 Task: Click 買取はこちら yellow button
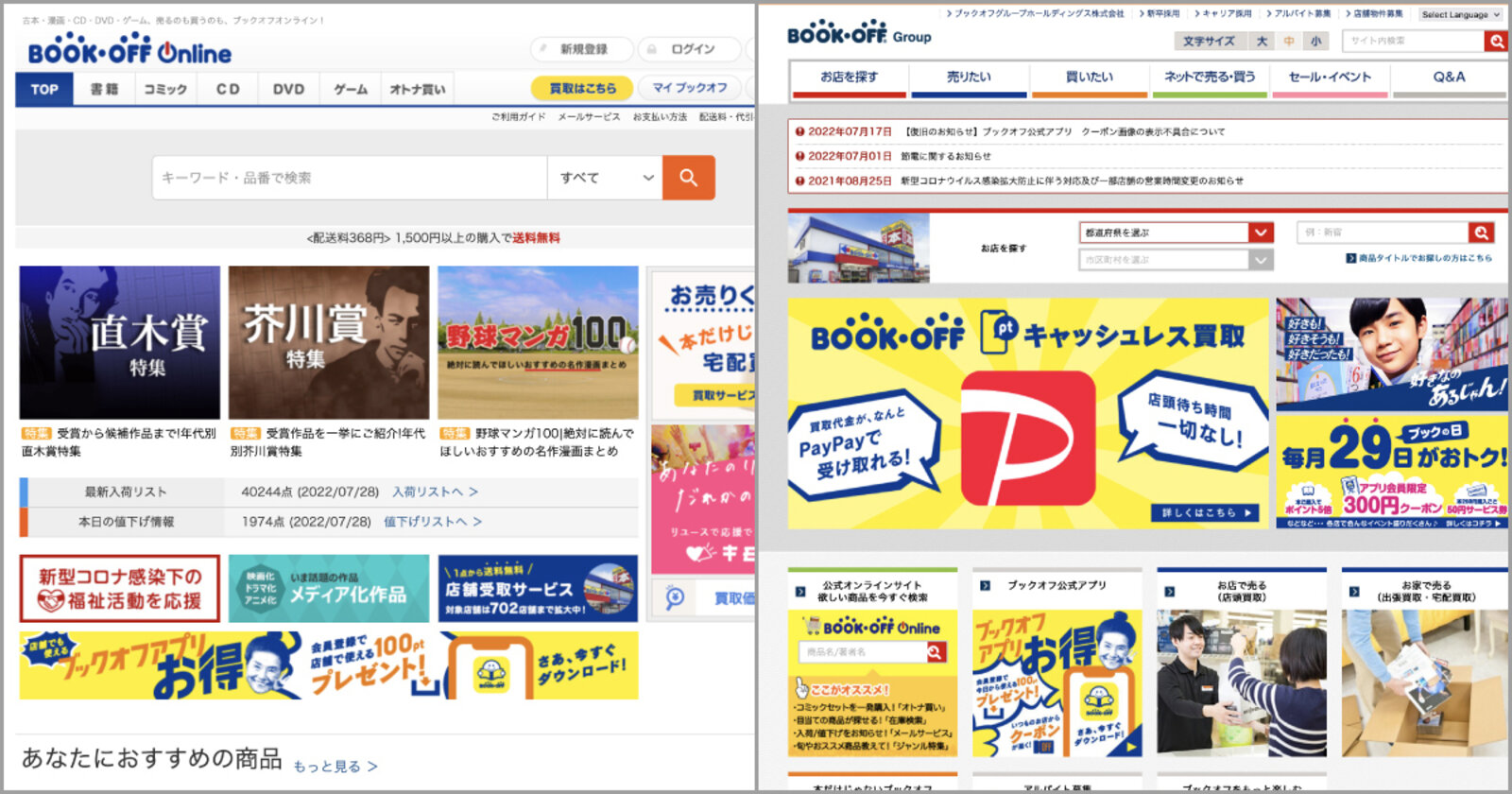click(x=582, y=88)
